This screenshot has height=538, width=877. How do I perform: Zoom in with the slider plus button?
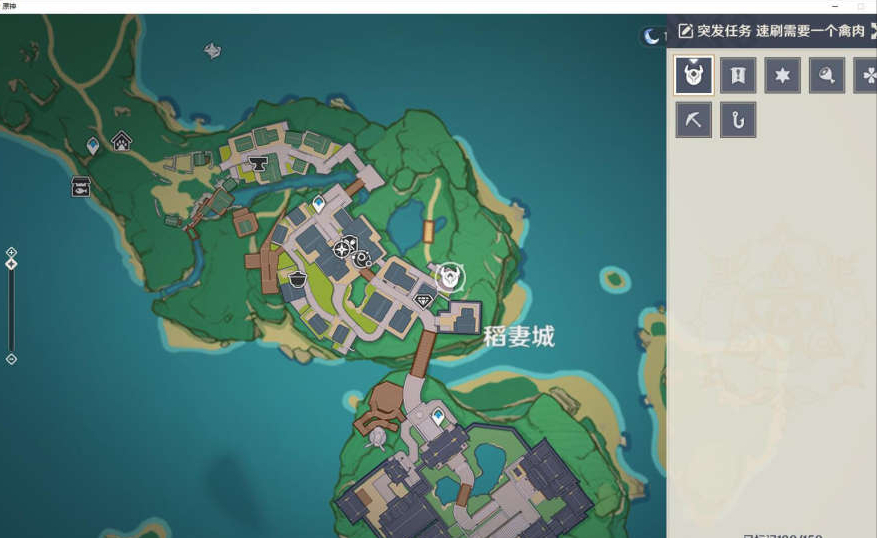click(11, 252)
